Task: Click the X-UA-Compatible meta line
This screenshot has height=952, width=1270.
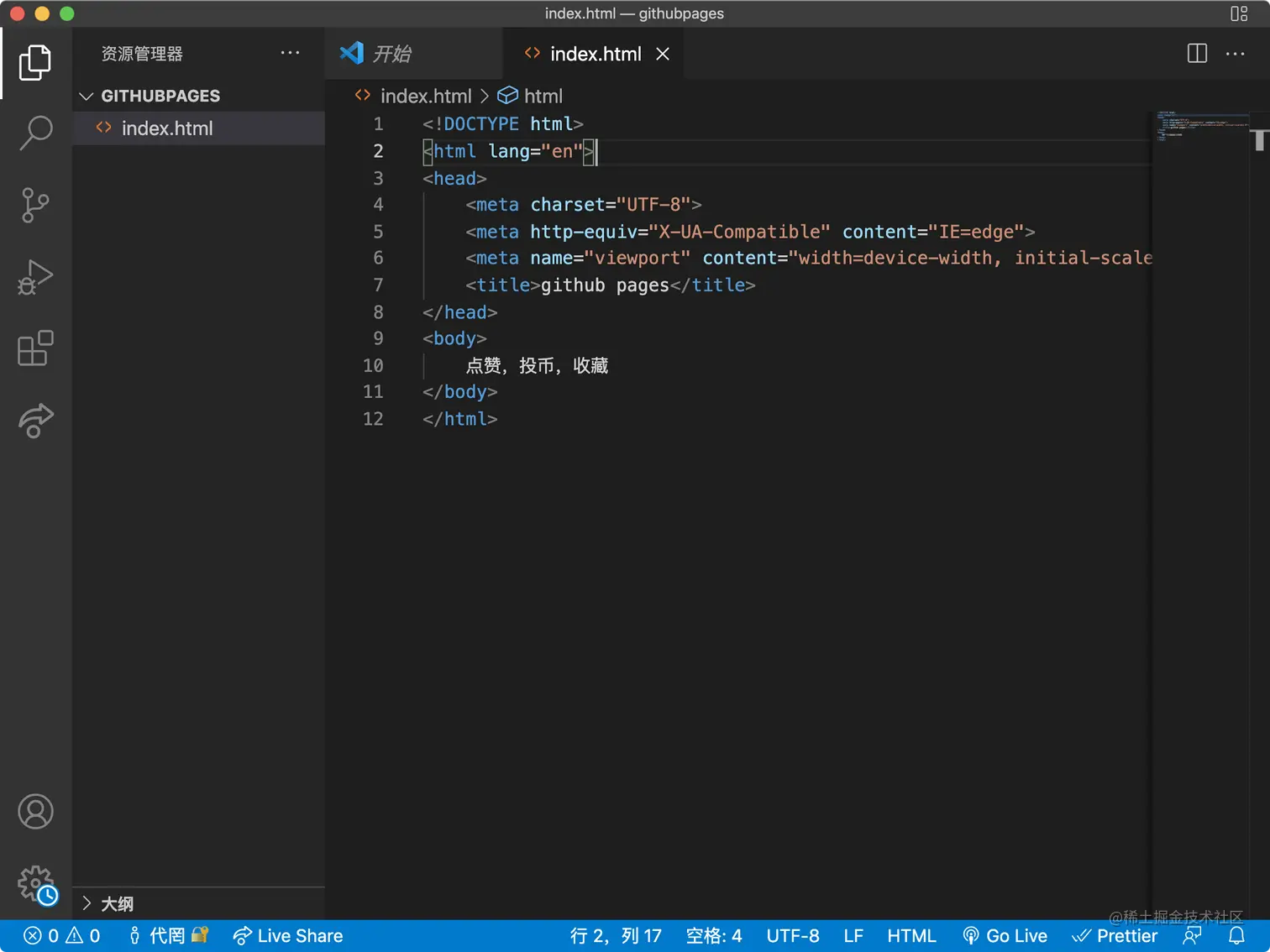Action: pos(750,232)
